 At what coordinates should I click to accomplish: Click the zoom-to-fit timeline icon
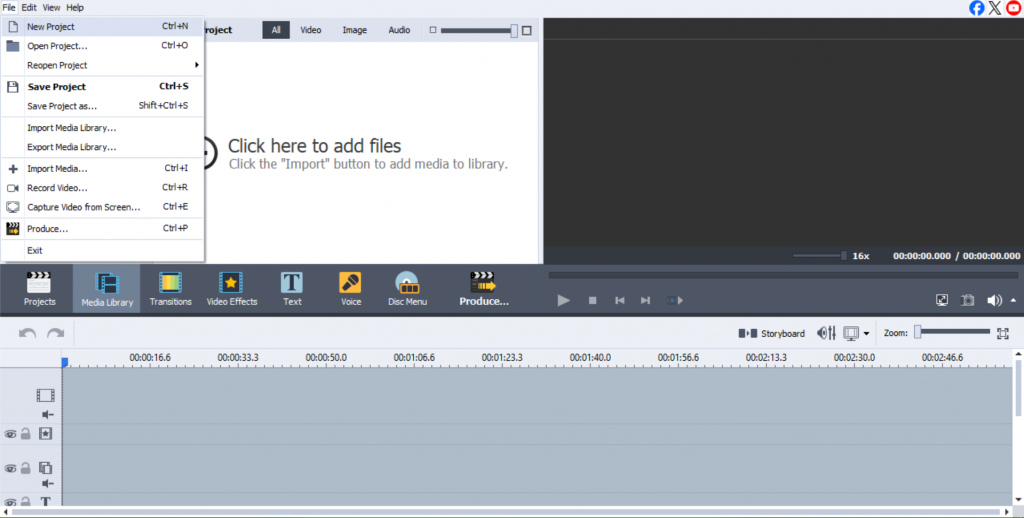click(1003, 333)
